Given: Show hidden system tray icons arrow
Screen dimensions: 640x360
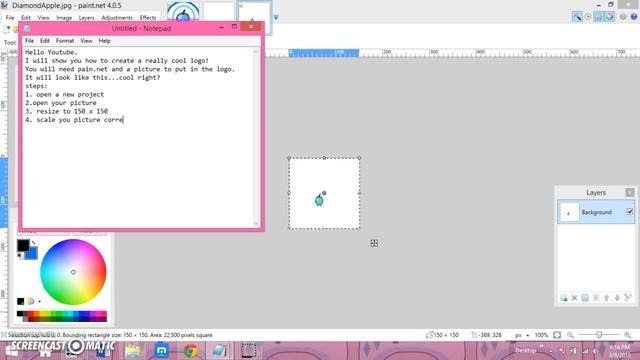Looking at the screenshot, I should [551, 351].
